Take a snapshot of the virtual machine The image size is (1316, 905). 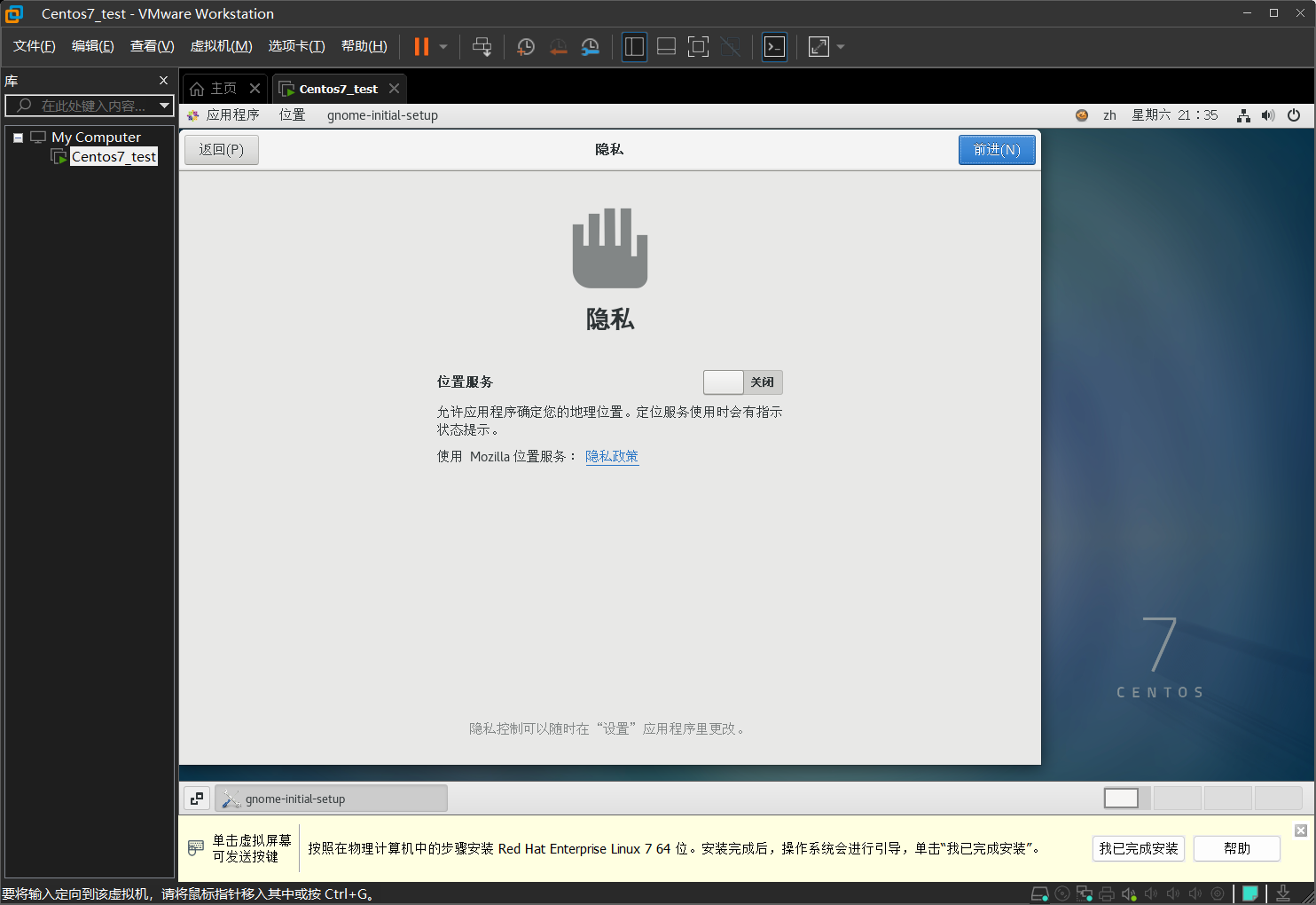[x=526, y=47]
